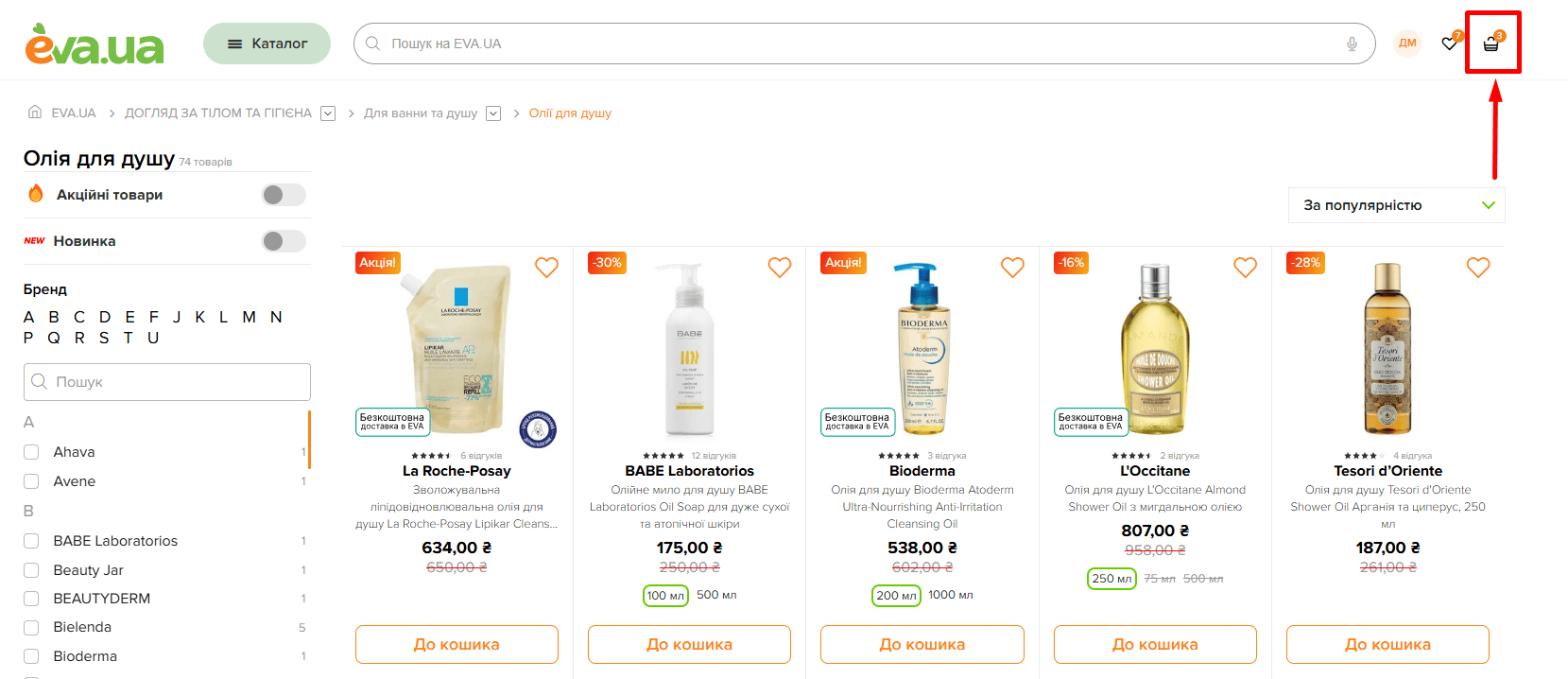Add La Roche-Posay product to favorites
Viewport: 1568px width, 679px height.
point(546,268)
